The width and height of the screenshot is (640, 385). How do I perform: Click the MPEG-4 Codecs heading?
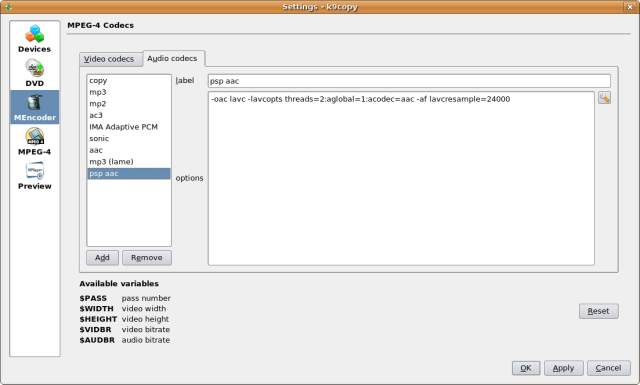click(100, 25)
